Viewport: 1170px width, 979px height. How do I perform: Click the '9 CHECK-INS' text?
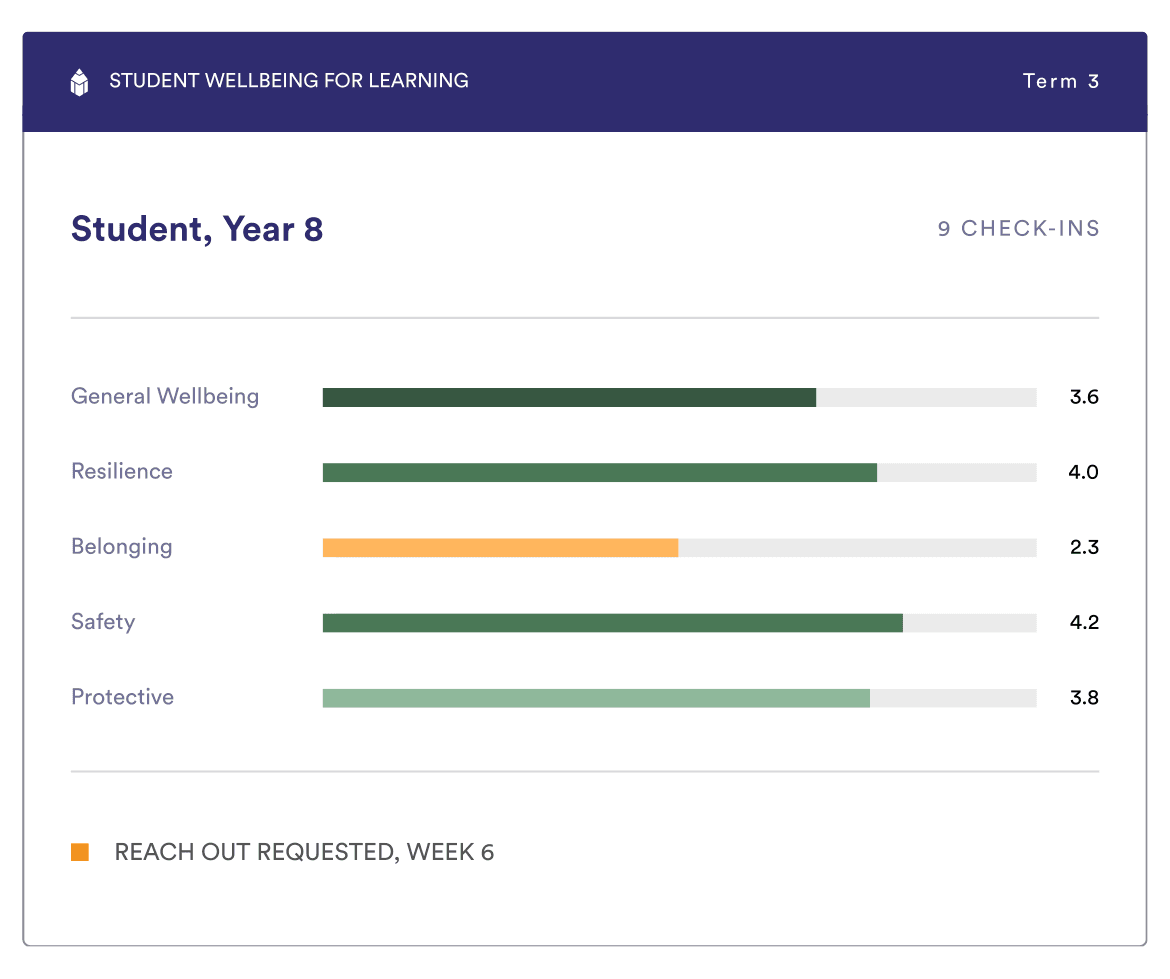[1019, 228]
